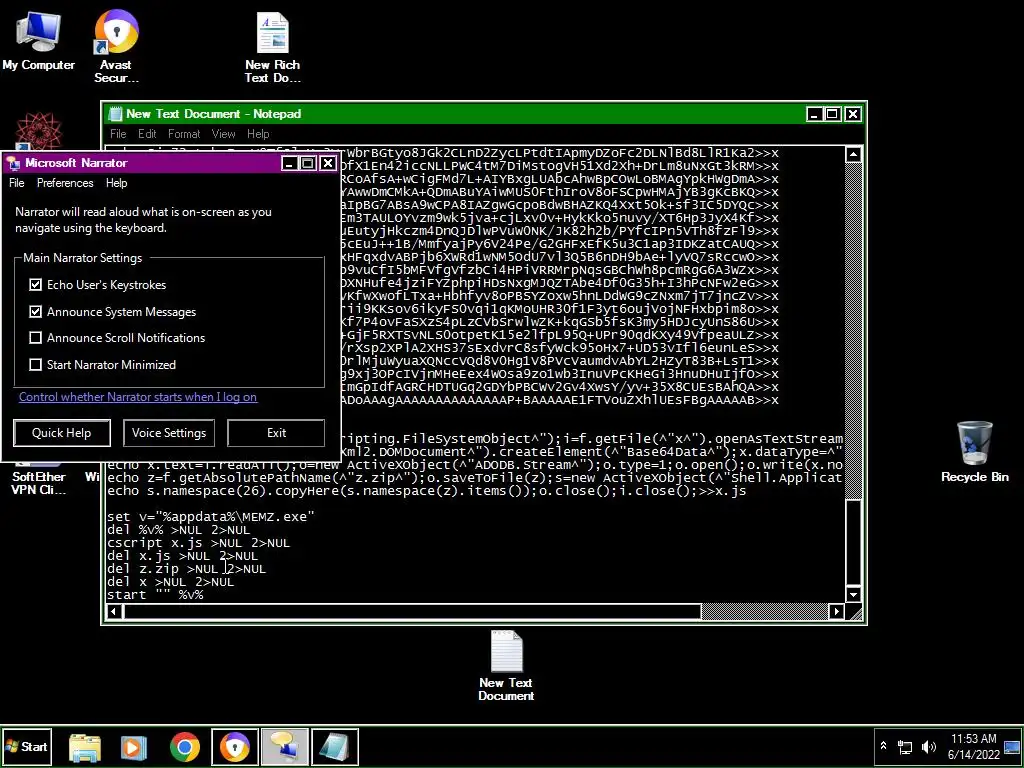Open Narrator File menu
This screenshot has width=1024, height=768.
pyautogui.click(x=17, y=183)
